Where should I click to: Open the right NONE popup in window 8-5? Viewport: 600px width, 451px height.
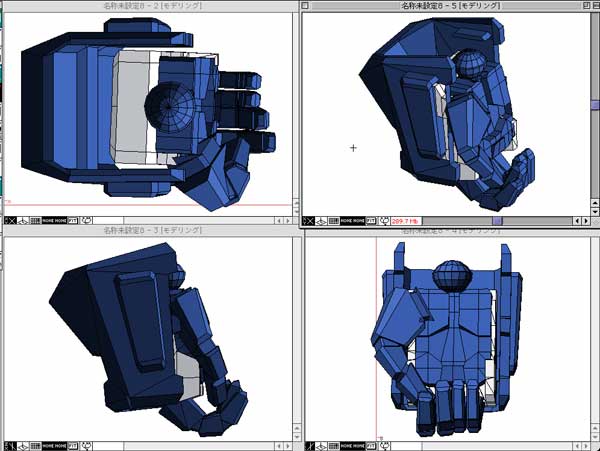[x=359, y=221]
